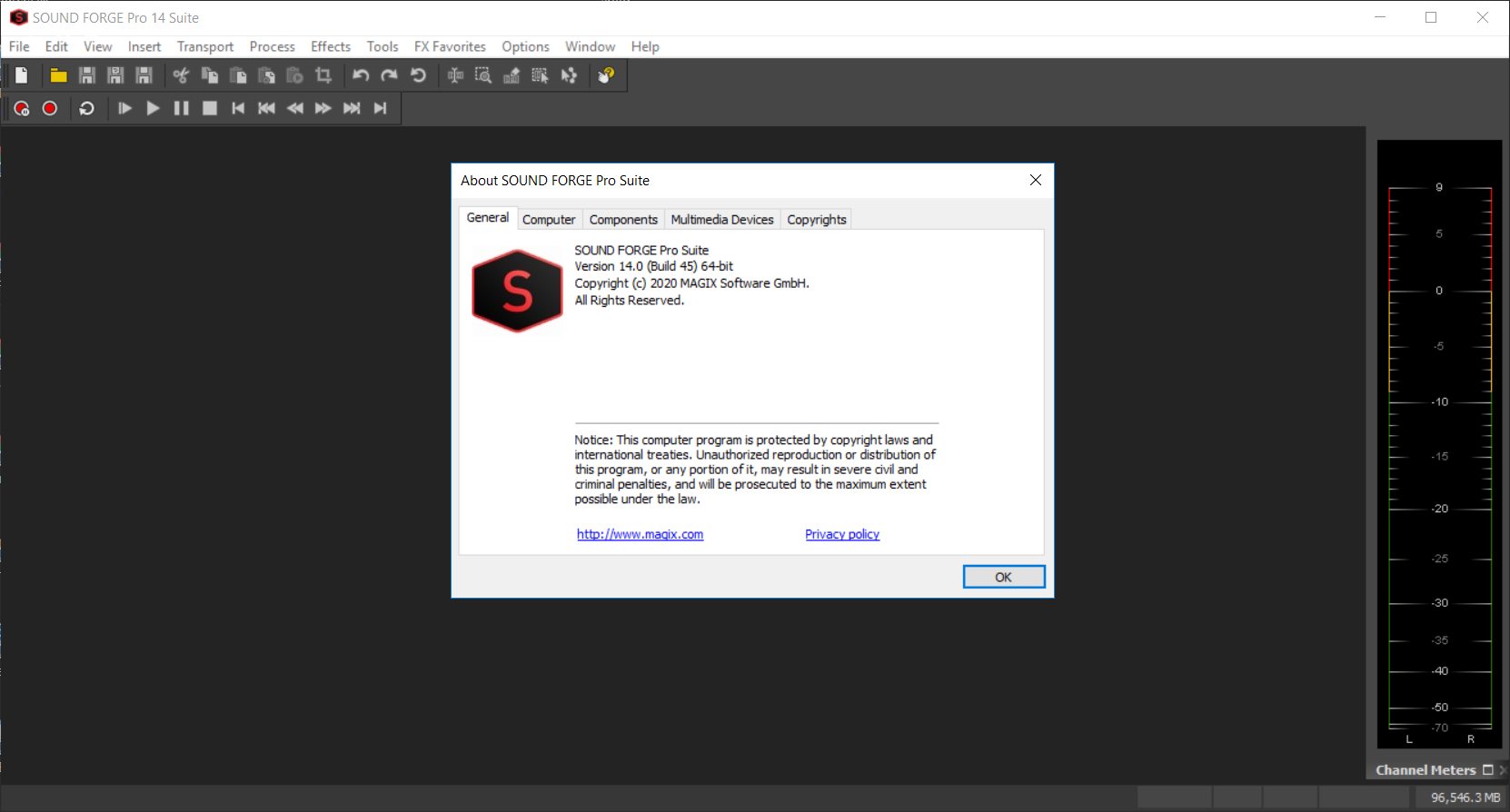Switch to the Components tab

[623, 220]
